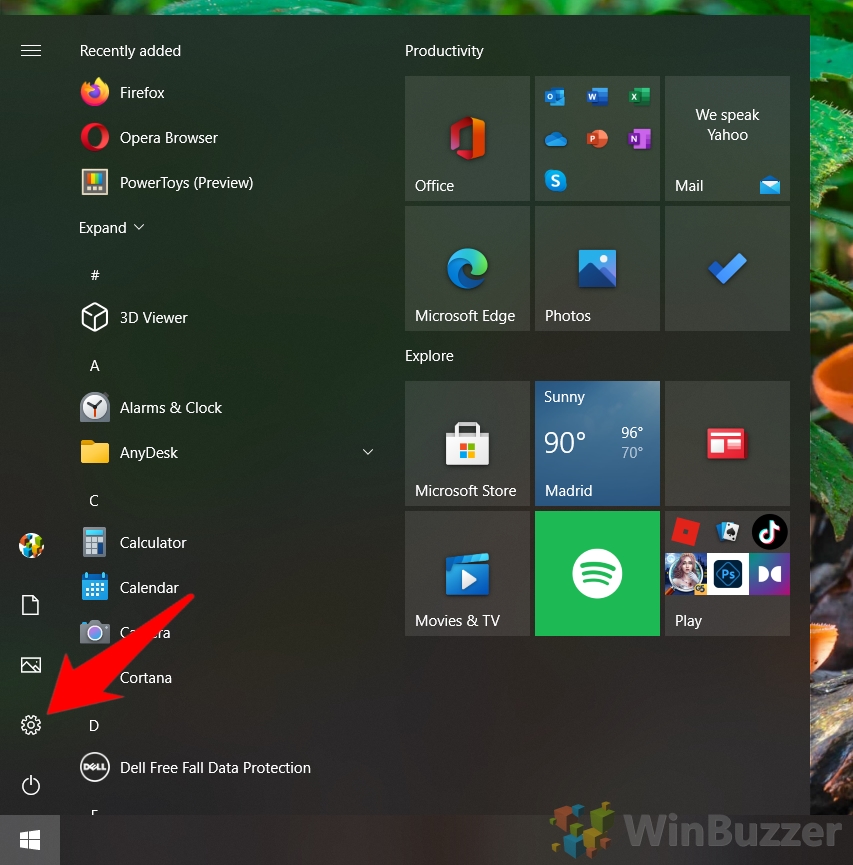Click the Productivity group title
This screenshot has width=853, height=865.
point(444,51)
